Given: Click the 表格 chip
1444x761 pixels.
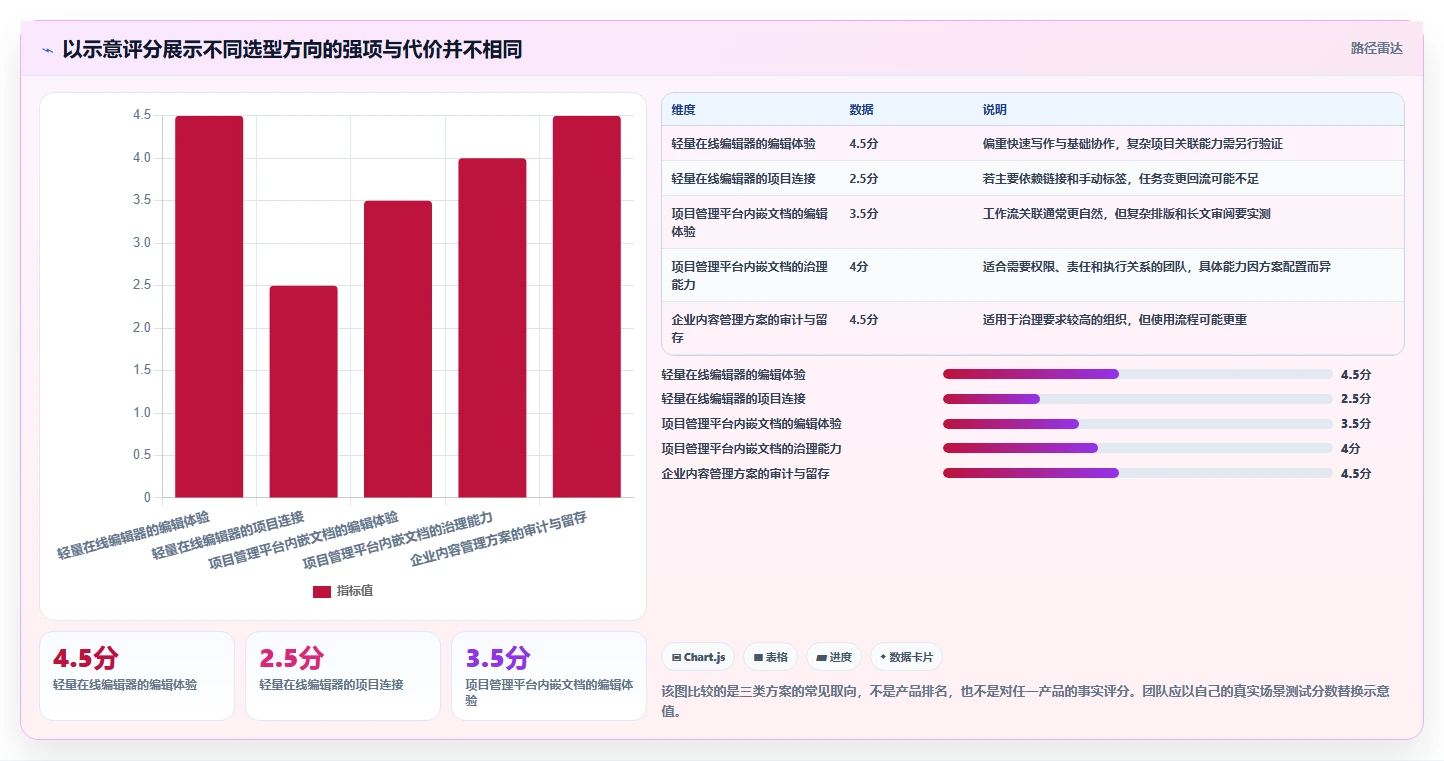Looking at the screenshot, I should tap(770, 657).
